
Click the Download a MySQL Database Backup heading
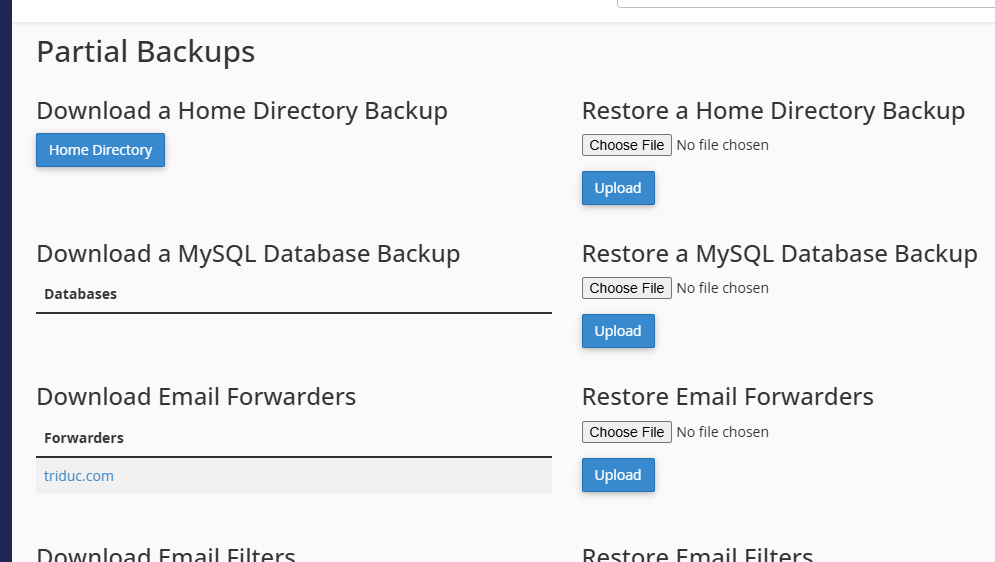[x=248, y=254]
